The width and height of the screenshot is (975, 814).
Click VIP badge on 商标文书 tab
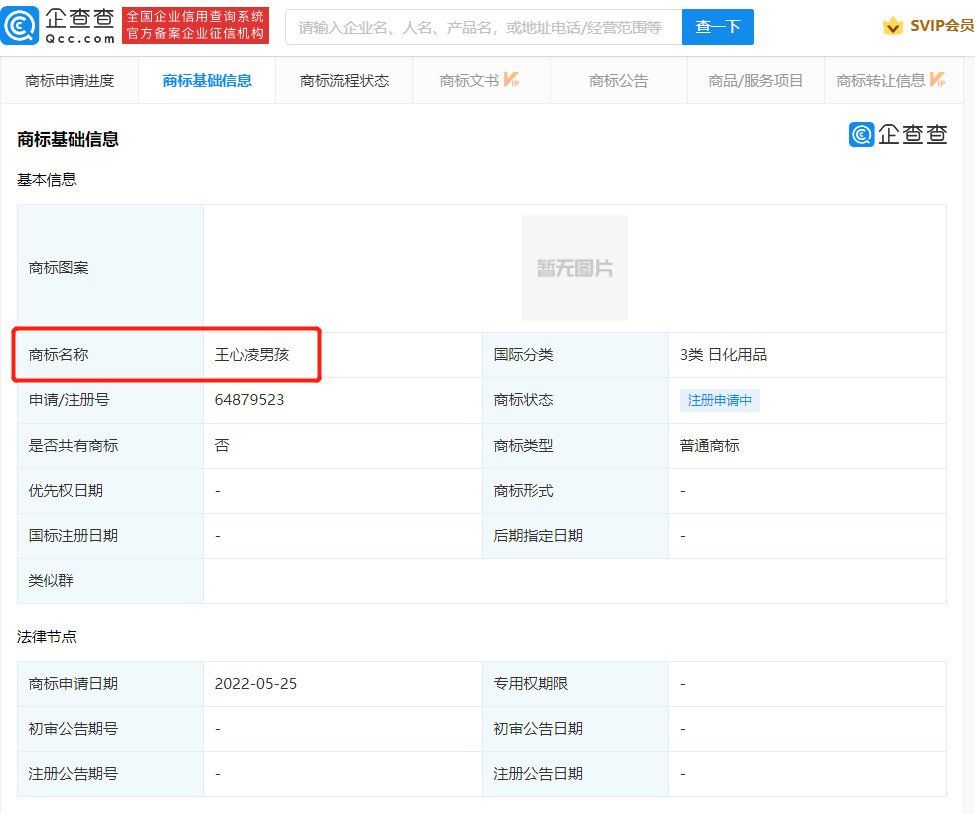(x=511, y=80)
